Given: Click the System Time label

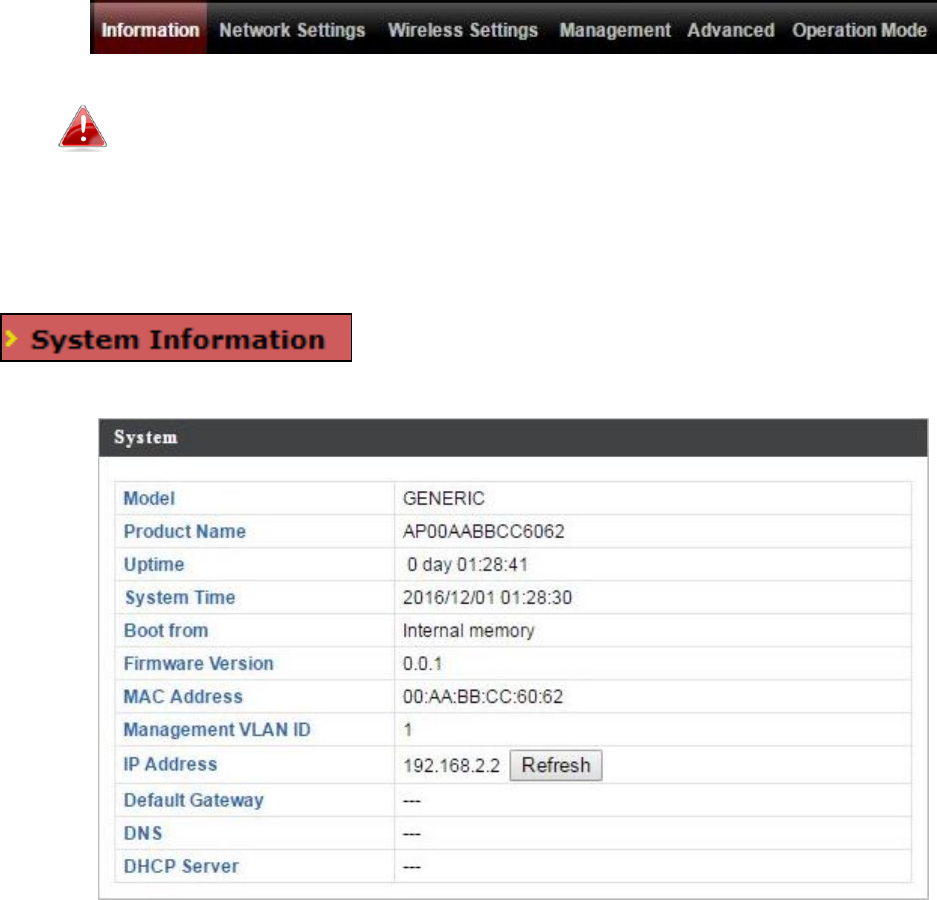Looking at the screenshot, I should tap(180, 598).
